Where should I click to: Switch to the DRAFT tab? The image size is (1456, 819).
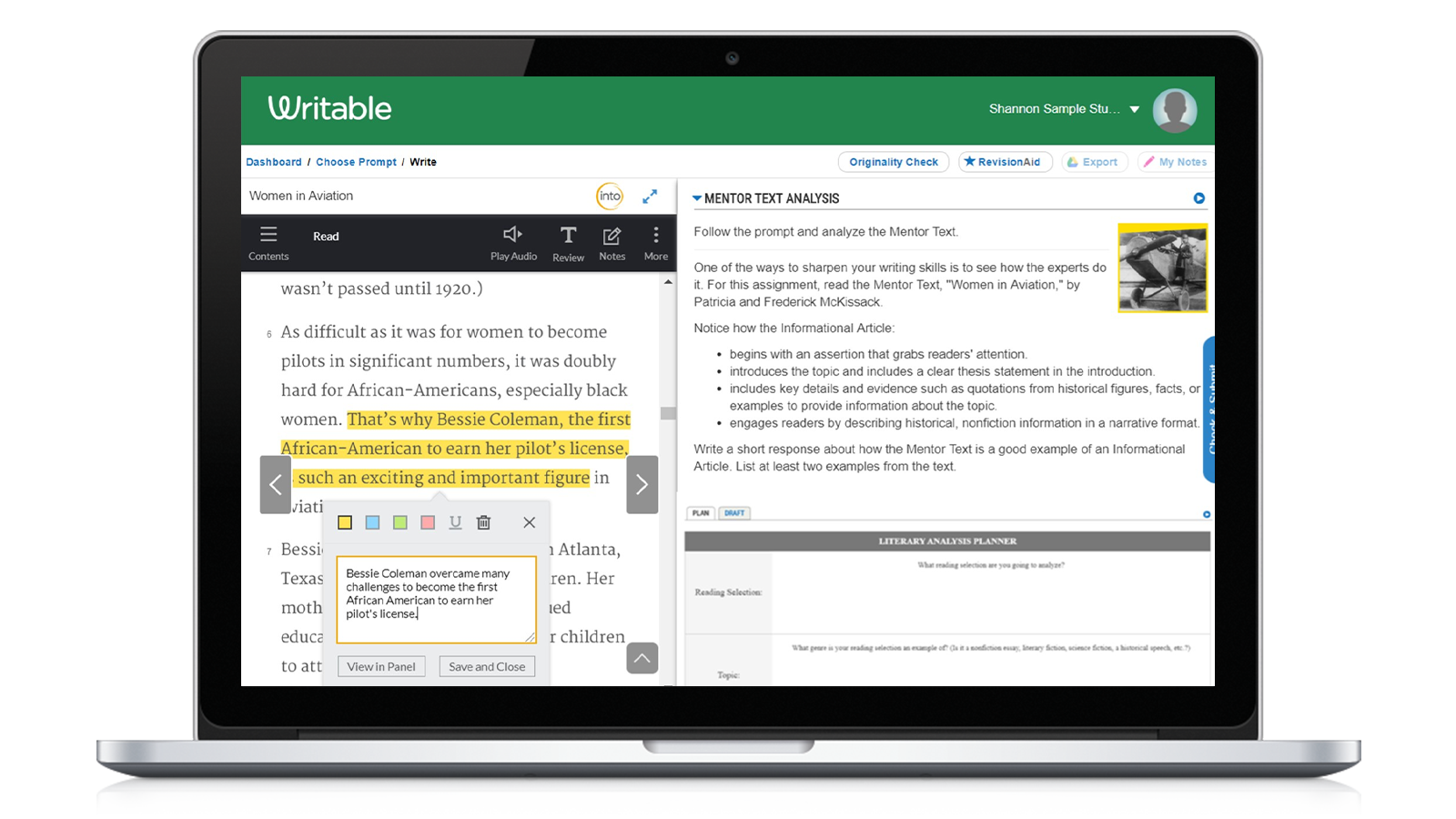tap(734, 512)
